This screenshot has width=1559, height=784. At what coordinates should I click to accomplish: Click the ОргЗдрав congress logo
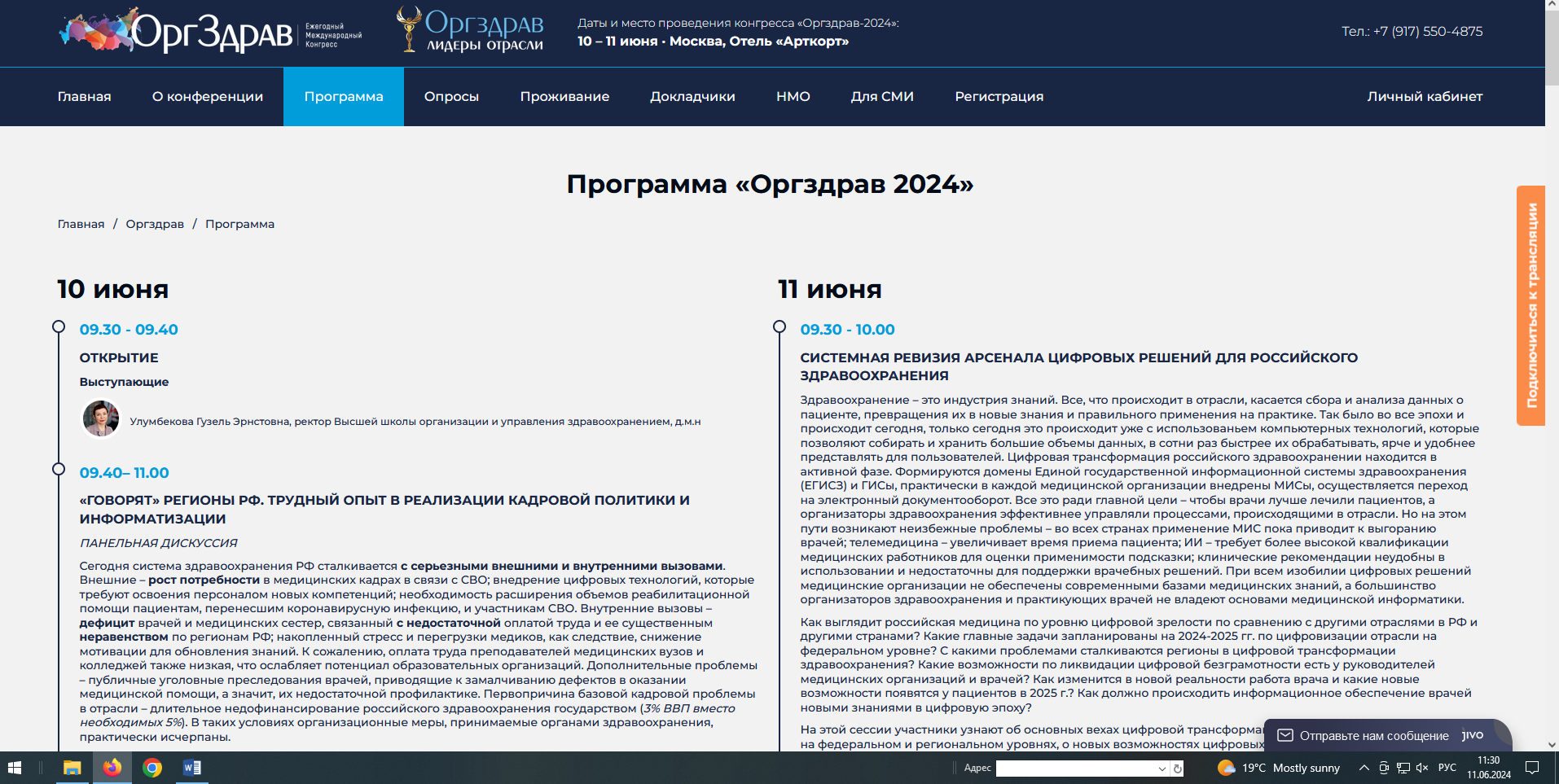click(x=210, y=32)
